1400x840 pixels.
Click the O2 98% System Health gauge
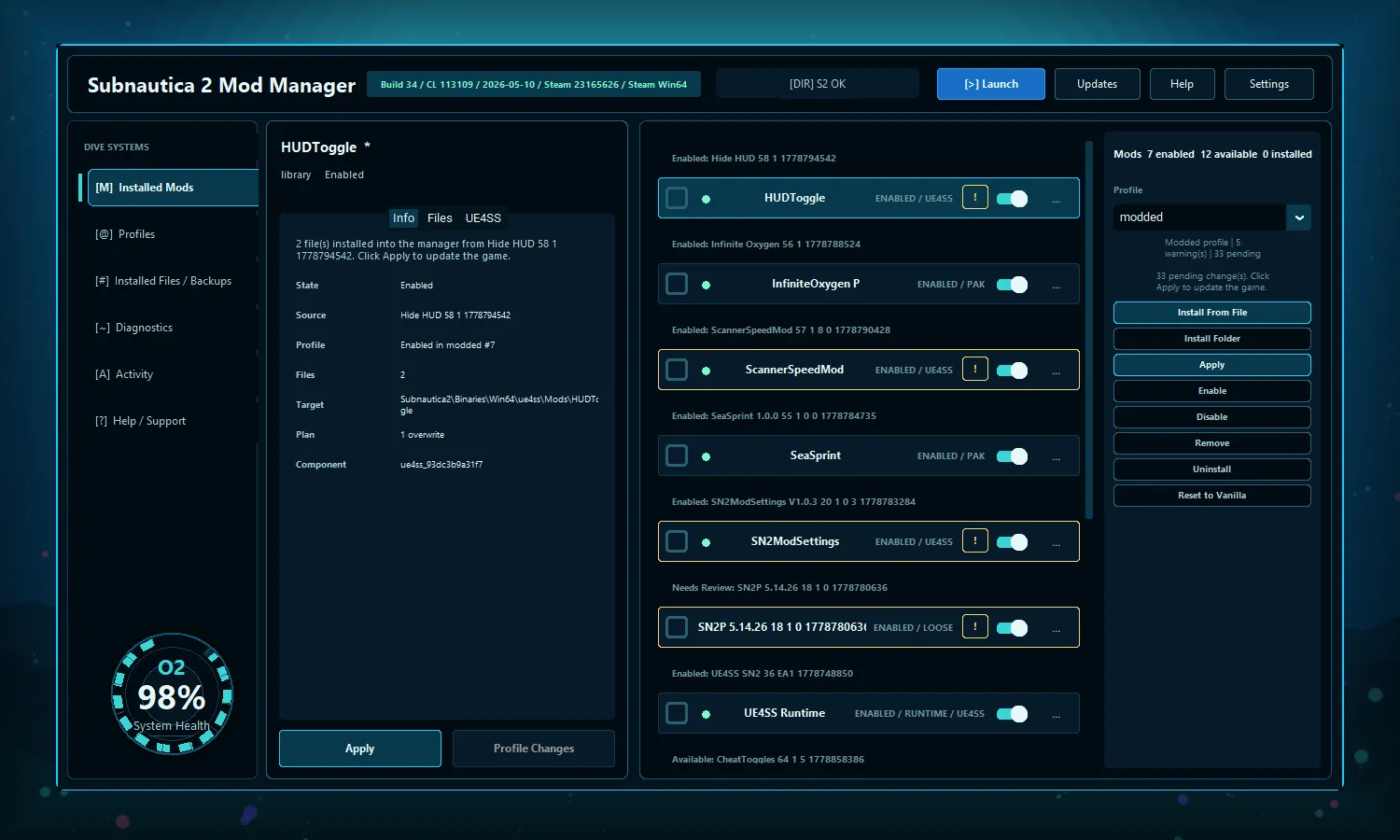coord(172,693)
